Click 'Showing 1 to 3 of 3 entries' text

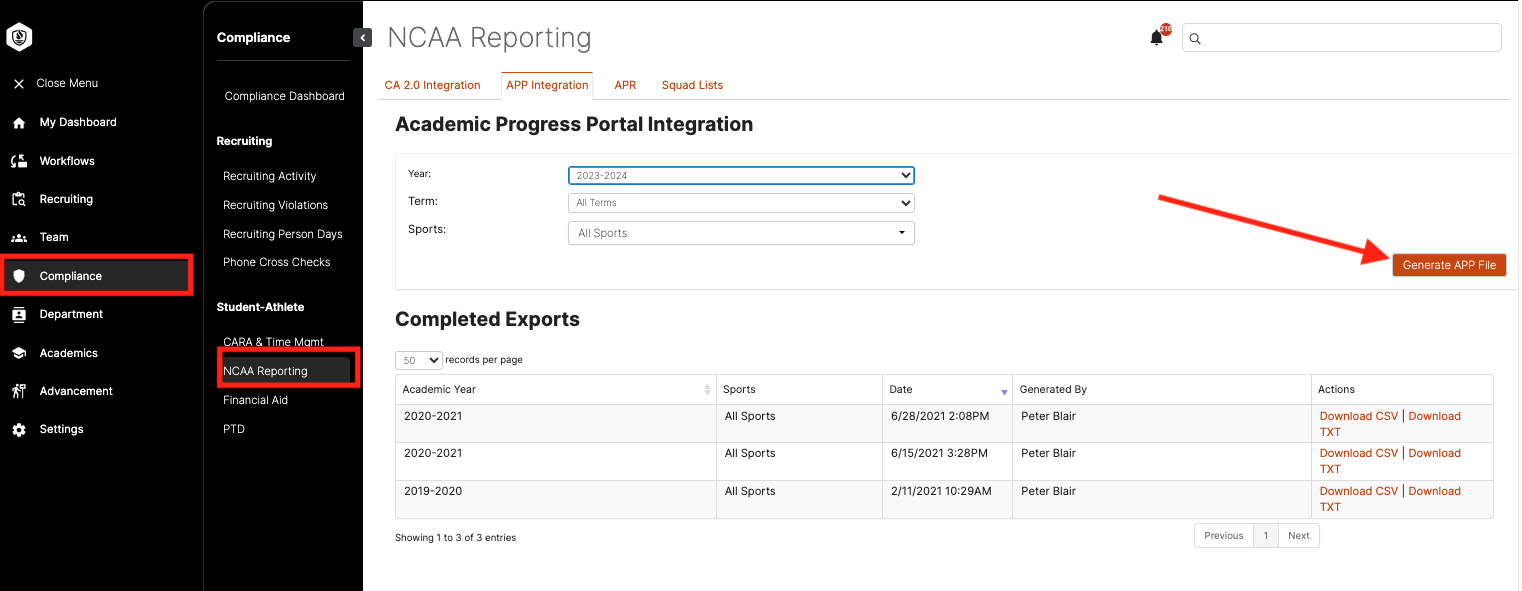(x=456, y=538)
